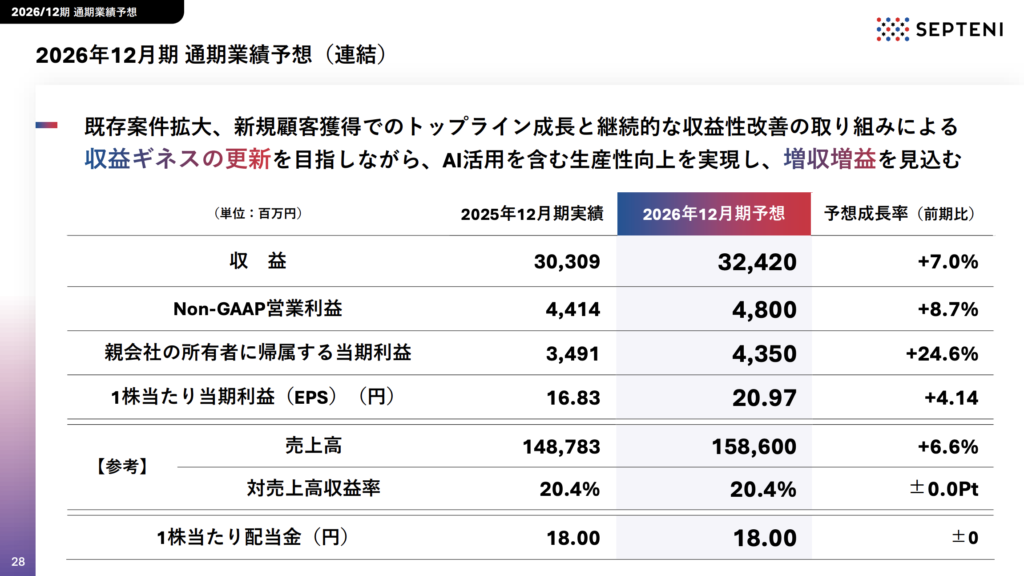Select the 2026/12期 通期業績予想 section tab
Image resolution: width=1024 pixels, height=576 pixels.
point(74,12)
